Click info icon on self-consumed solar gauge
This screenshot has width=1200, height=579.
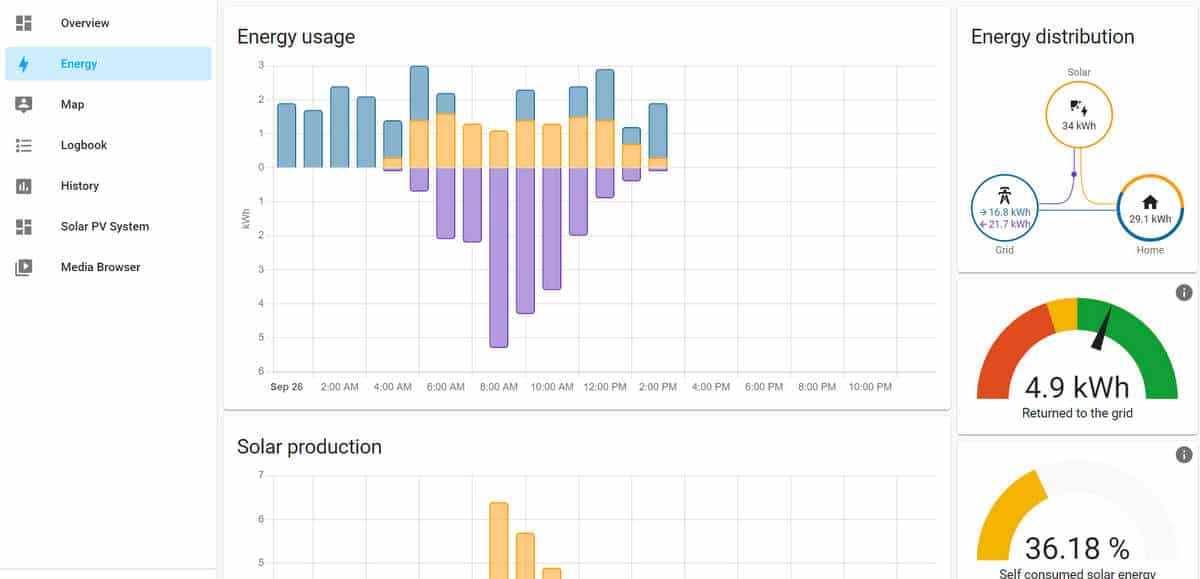(1184, 455)
